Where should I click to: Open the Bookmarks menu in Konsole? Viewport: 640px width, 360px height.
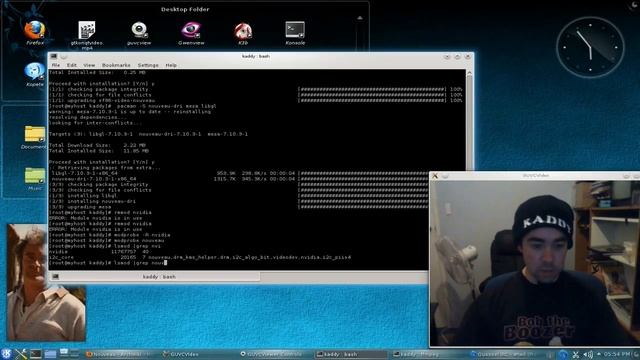click(116, 65)
